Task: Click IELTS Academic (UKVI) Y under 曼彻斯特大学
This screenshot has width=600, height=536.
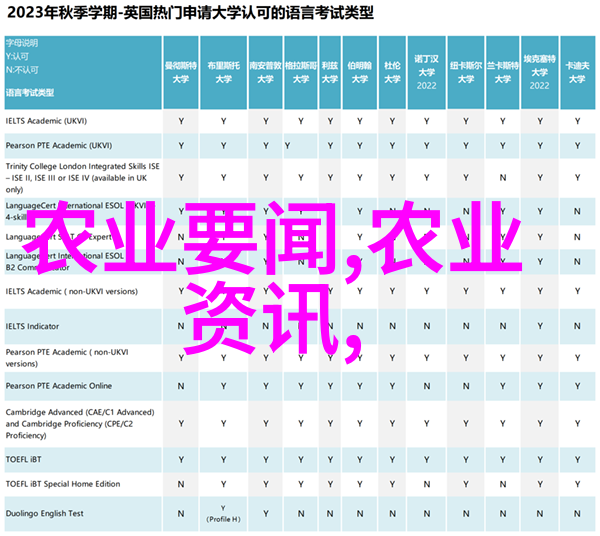Action: (x=181, y=122)
